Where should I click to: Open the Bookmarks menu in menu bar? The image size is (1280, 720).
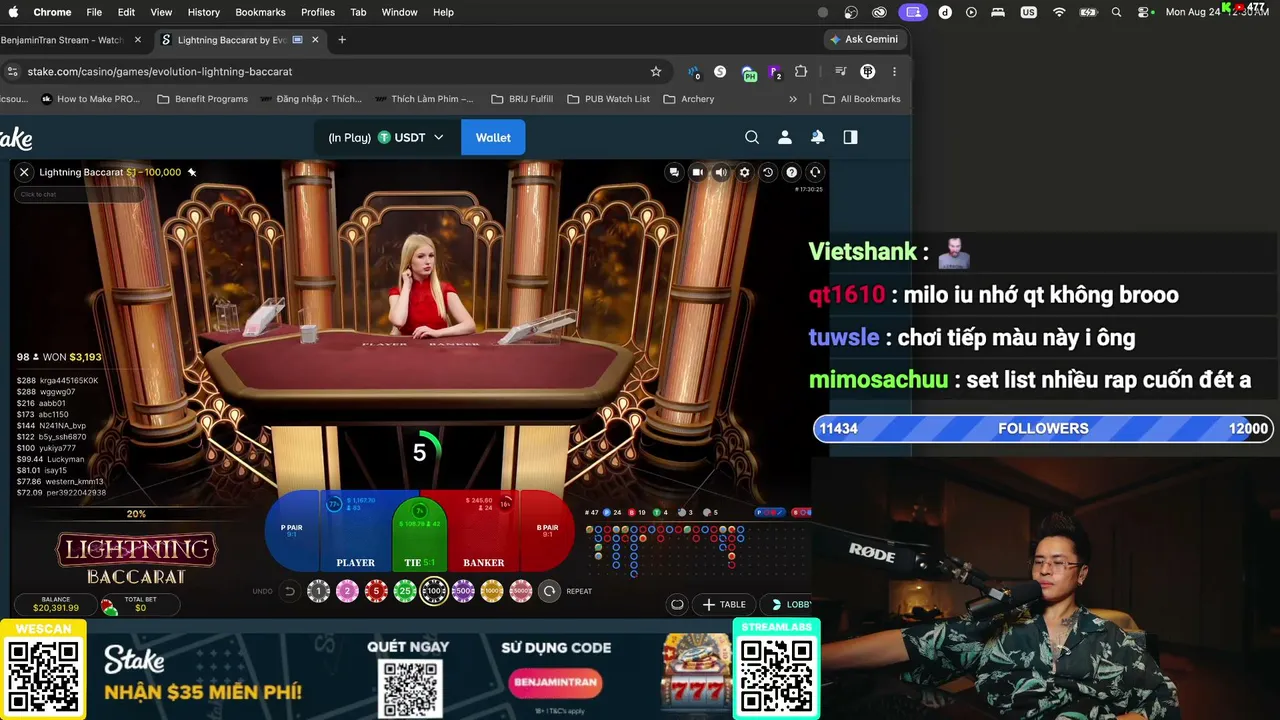[x=260, y=12]
